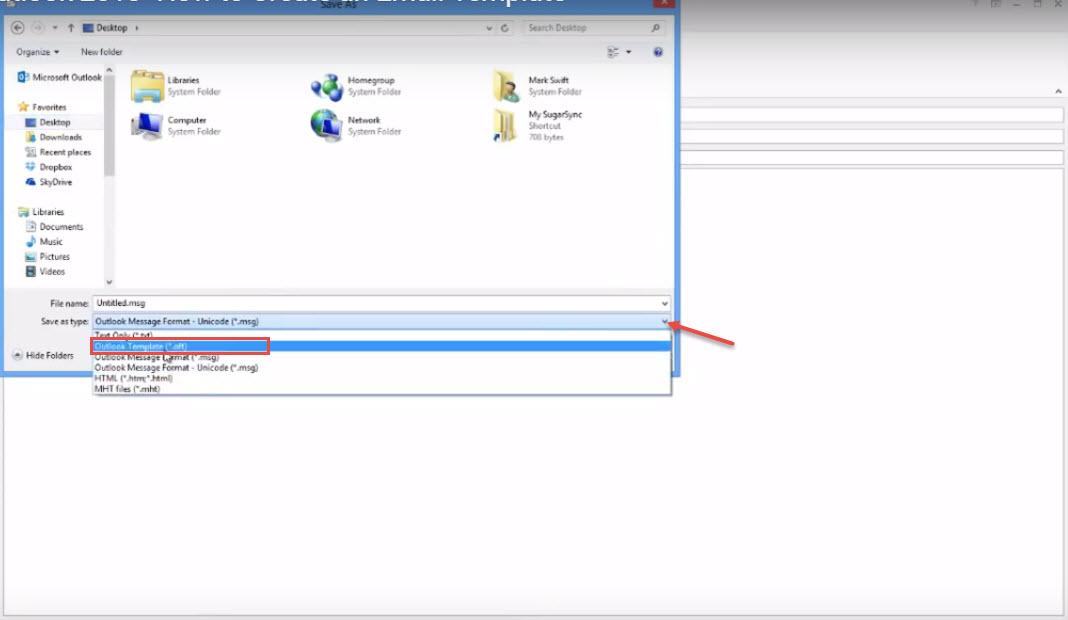Click the Back navigation arrow

pyautogui.click(x=17, y=28)
